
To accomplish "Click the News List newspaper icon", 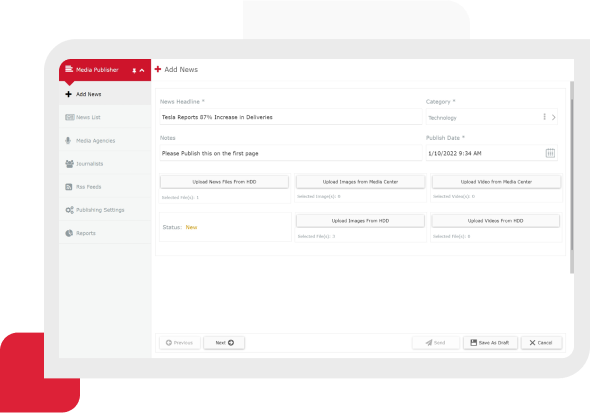I will [70, 117].
